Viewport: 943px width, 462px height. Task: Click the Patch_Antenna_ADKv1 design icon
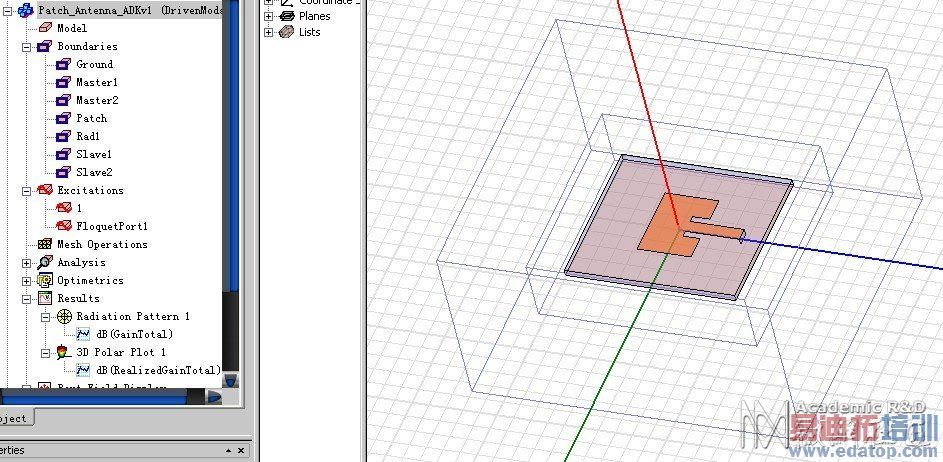(26, 10)
